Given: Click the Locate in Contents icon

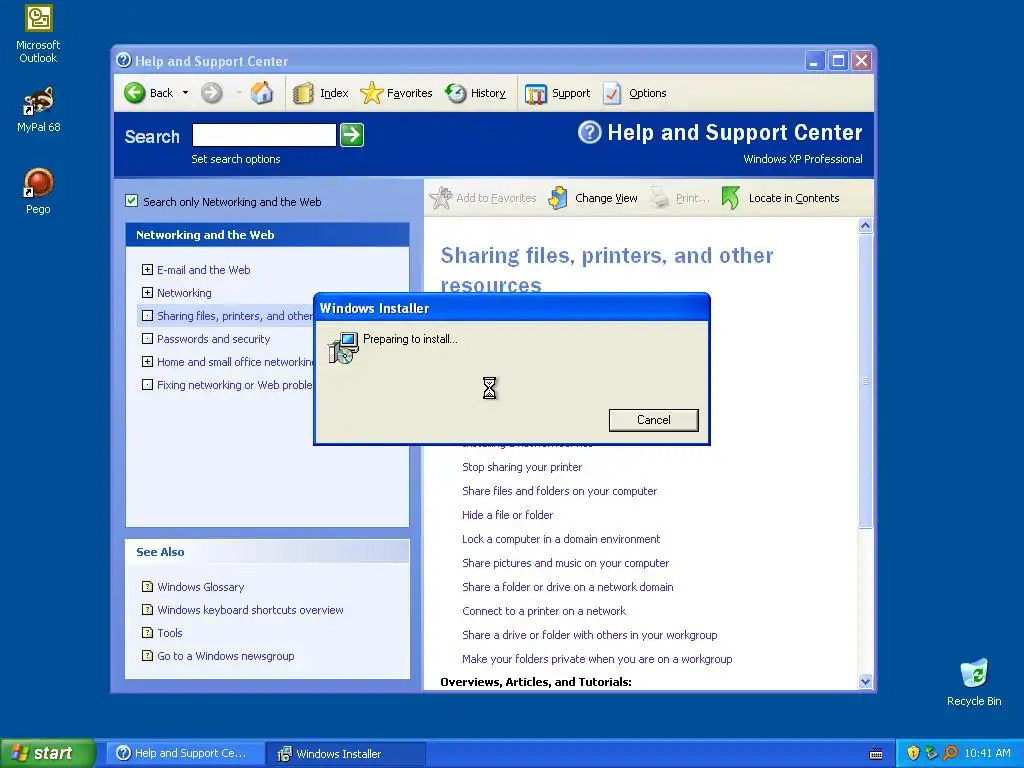Looking at the screenshot, I should pyautogui.click(x=731, y=198).
